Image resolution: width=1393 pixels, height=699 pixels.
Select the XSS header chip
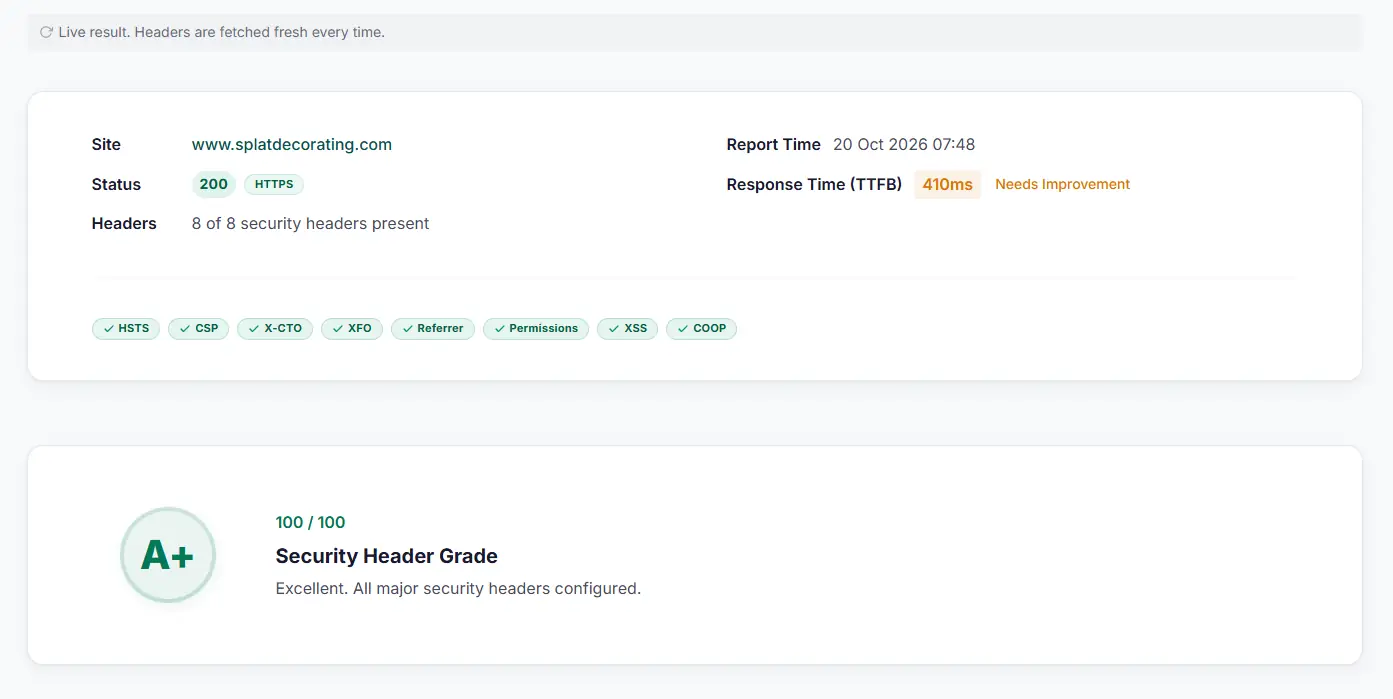(x=628, y=328)
